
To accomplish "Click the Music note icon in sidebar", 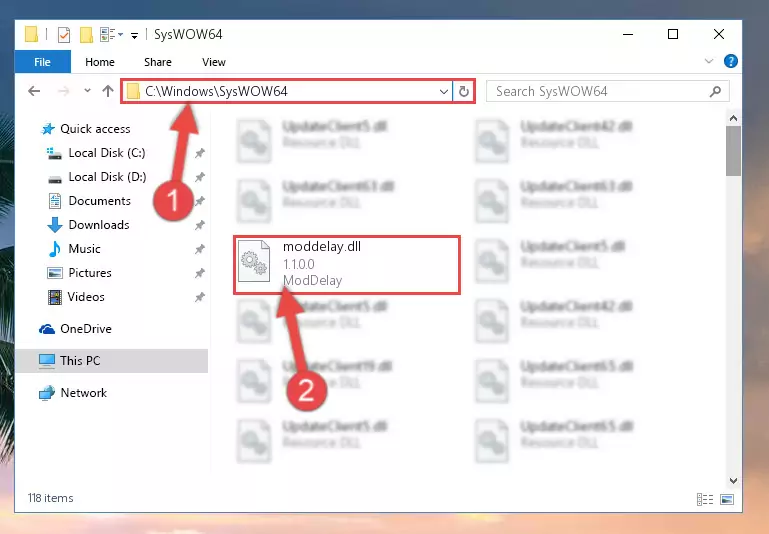I will pyautogui.click(x=54, y=249).
